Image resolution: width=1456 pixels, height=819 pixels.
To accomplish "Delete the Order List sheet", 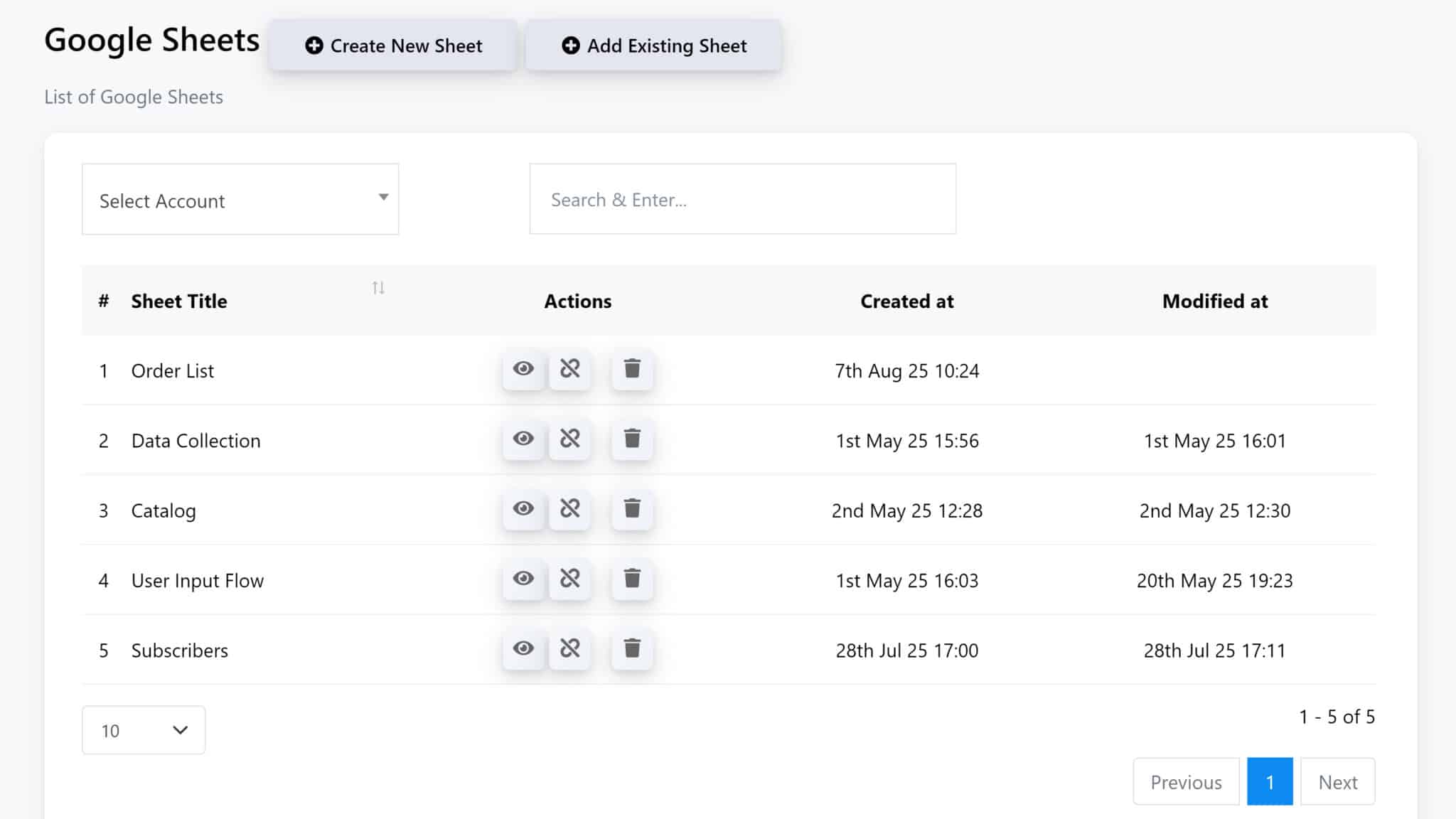I will pos(632,369).
